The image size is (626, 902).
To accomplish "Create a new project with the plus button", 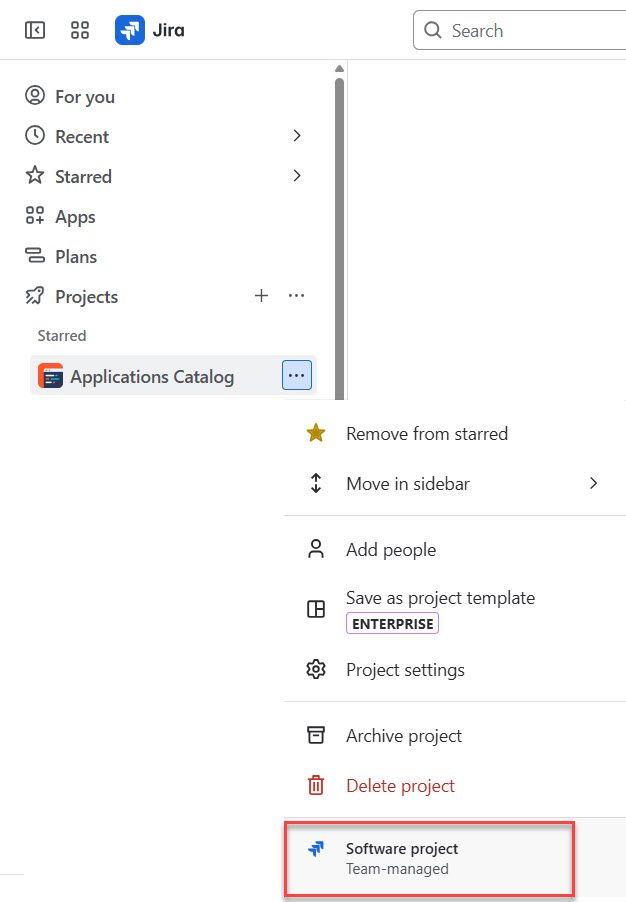I will pyautogui.click(x=261, y=296).
